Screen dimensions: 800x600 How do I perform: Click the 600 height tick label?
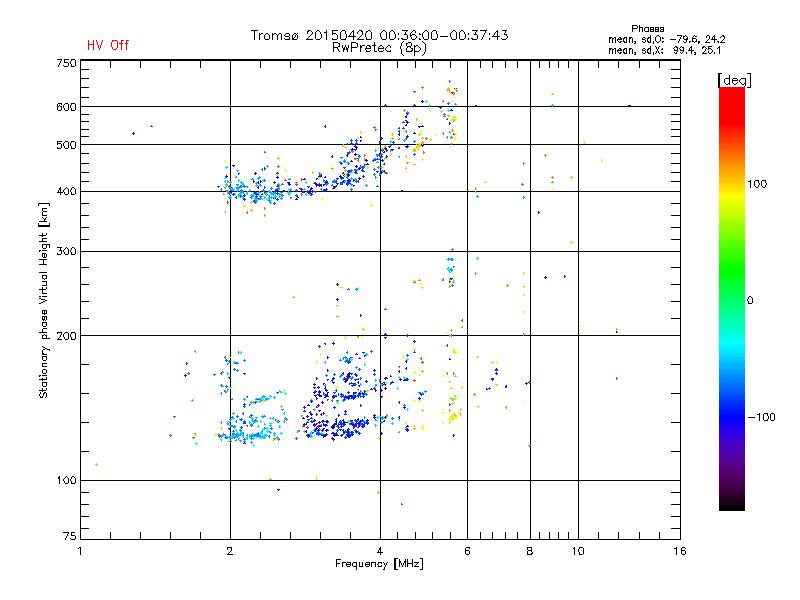[66, 107]
